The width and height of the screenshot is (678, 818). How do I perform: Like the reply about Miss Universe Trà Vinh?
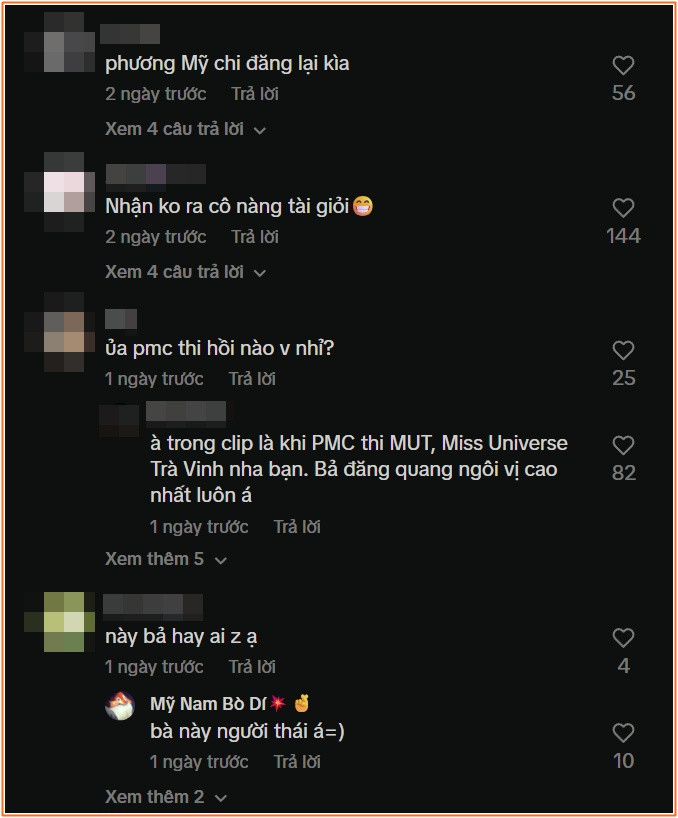(x=623, y=445)
